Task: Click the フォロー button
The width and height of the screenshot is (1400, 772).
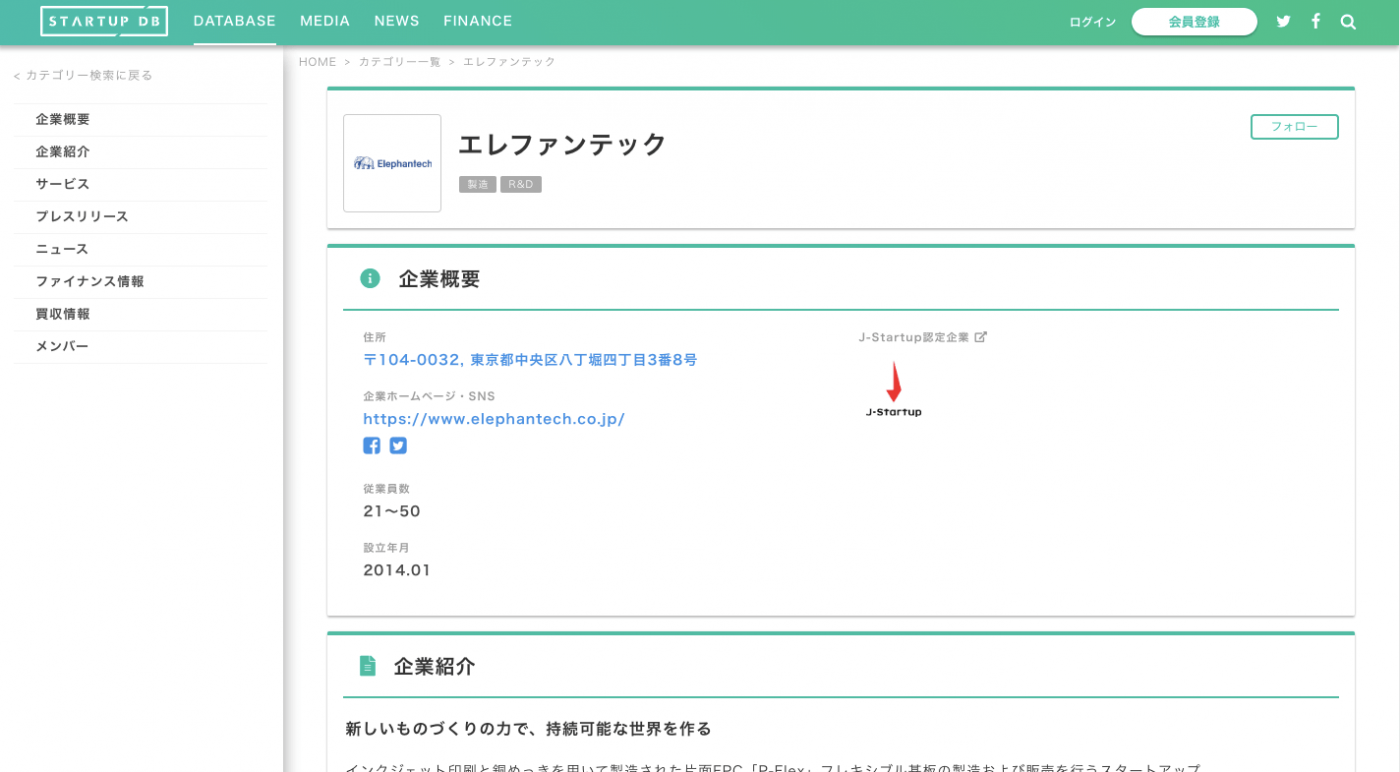Action: pos(1294,127)
